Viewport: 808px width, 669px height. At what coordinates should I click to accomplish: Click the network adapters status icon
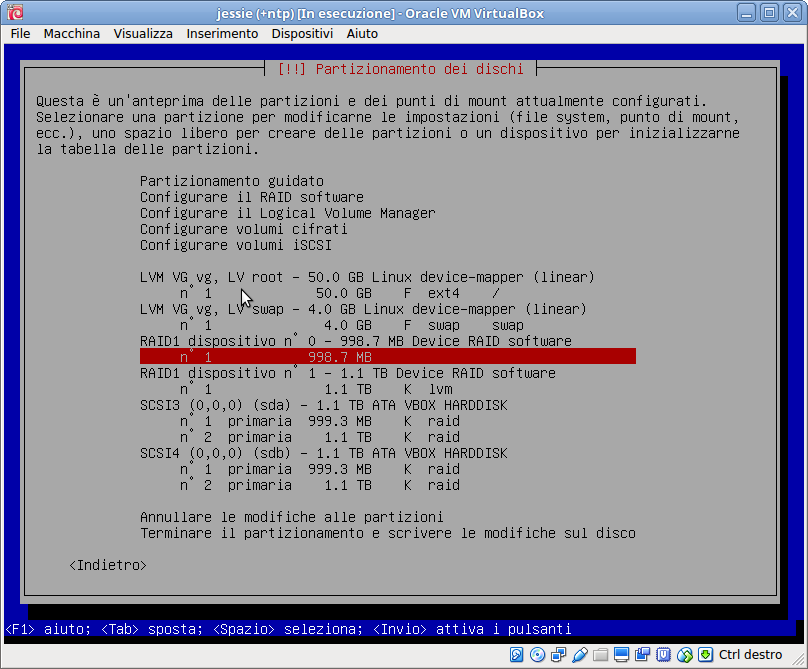(x=559, y=655)
